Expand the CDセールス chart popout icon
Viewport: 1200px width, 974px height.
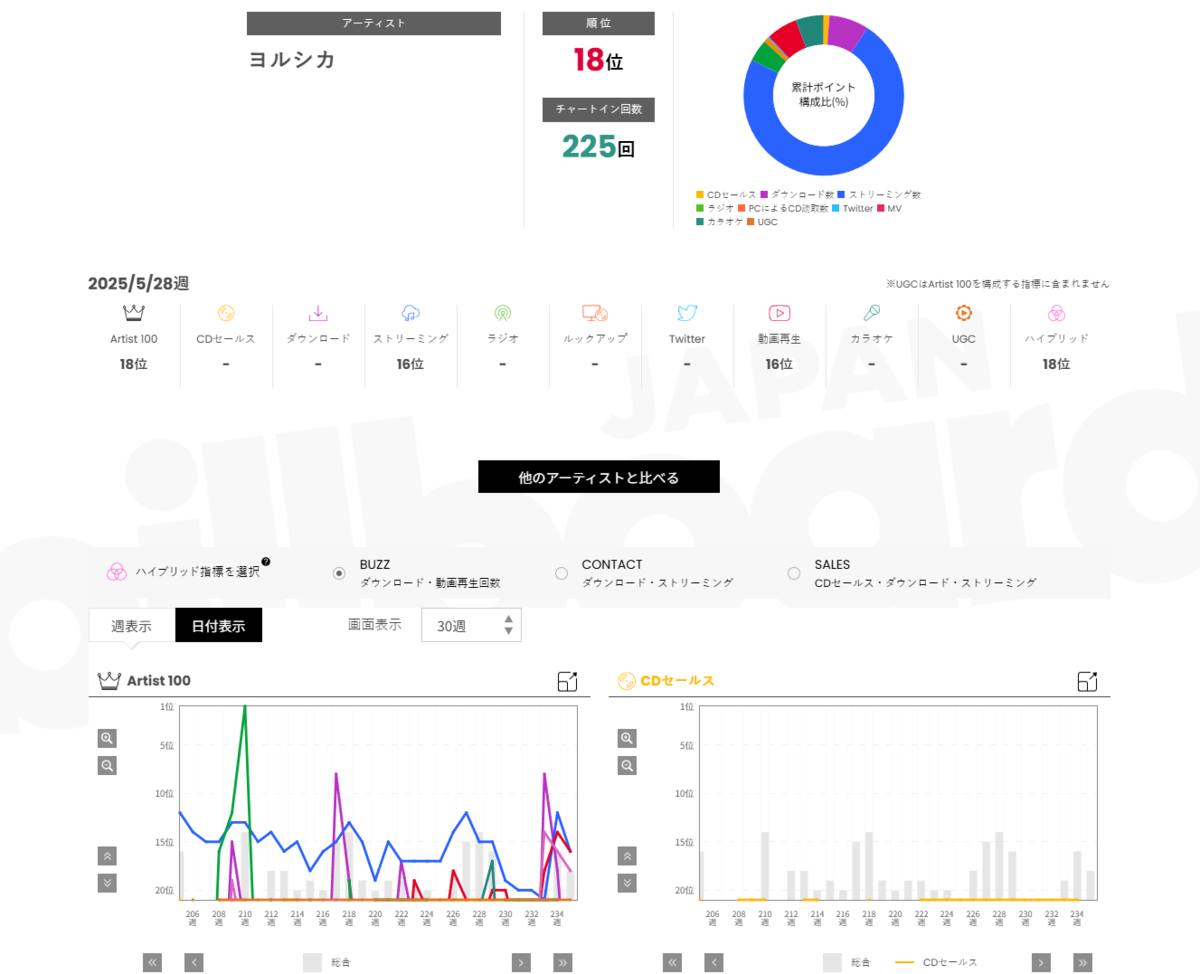1088,681
